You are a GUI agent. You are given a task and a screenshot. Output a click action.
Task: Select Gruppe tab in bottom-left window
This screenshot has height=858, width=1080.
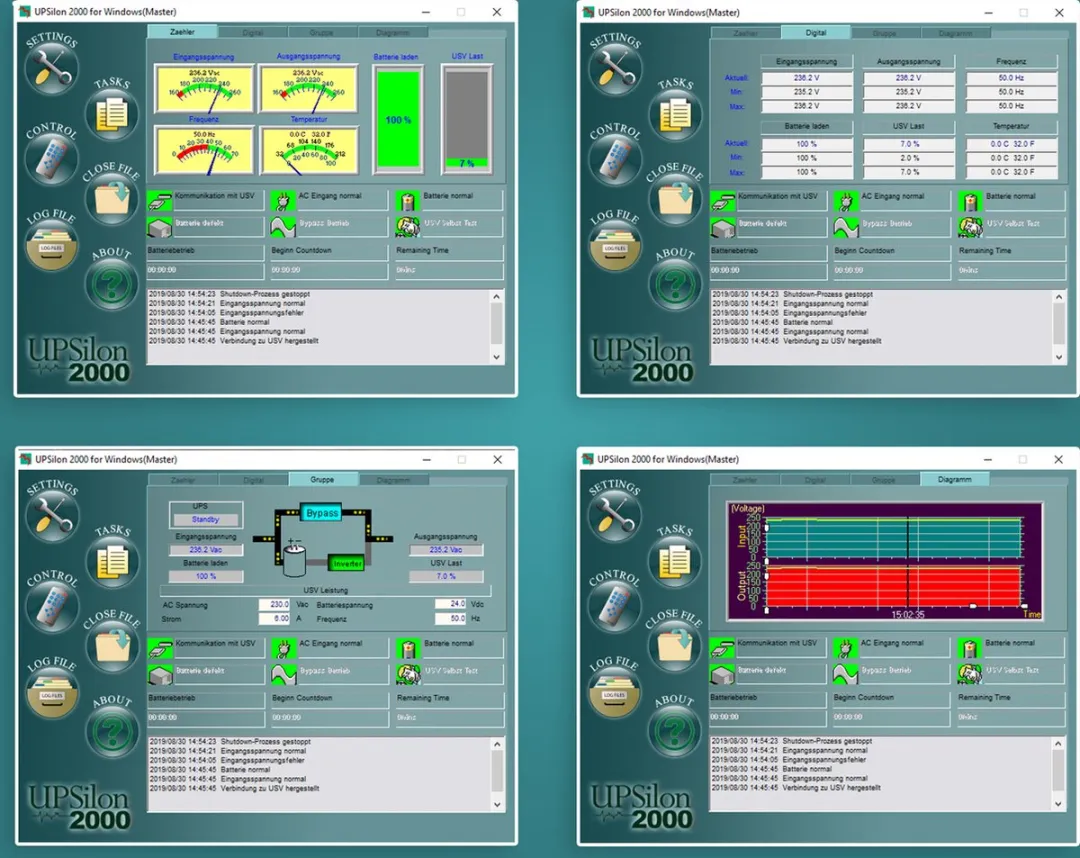click(x=322, y=479)
